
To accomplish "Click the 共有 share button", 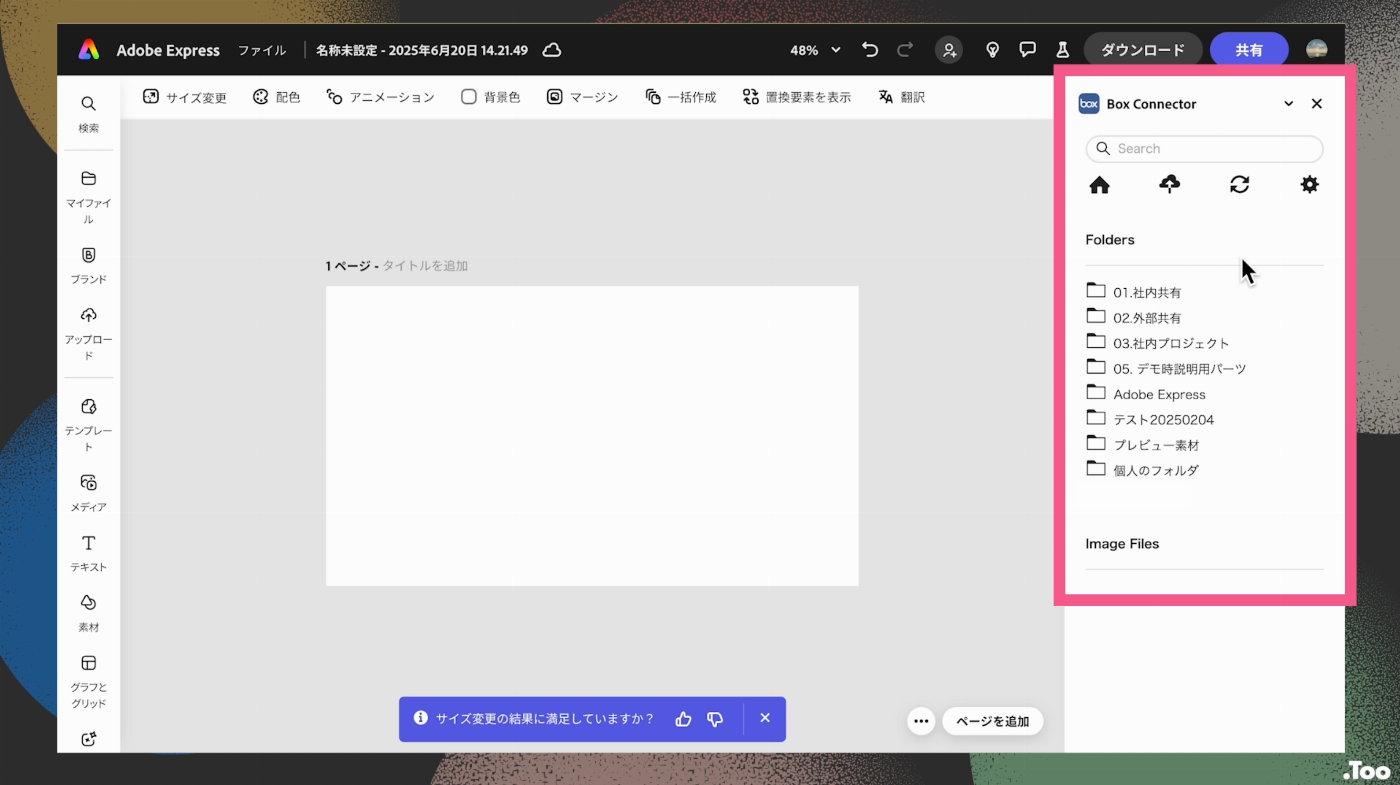I will point(1248,50).
